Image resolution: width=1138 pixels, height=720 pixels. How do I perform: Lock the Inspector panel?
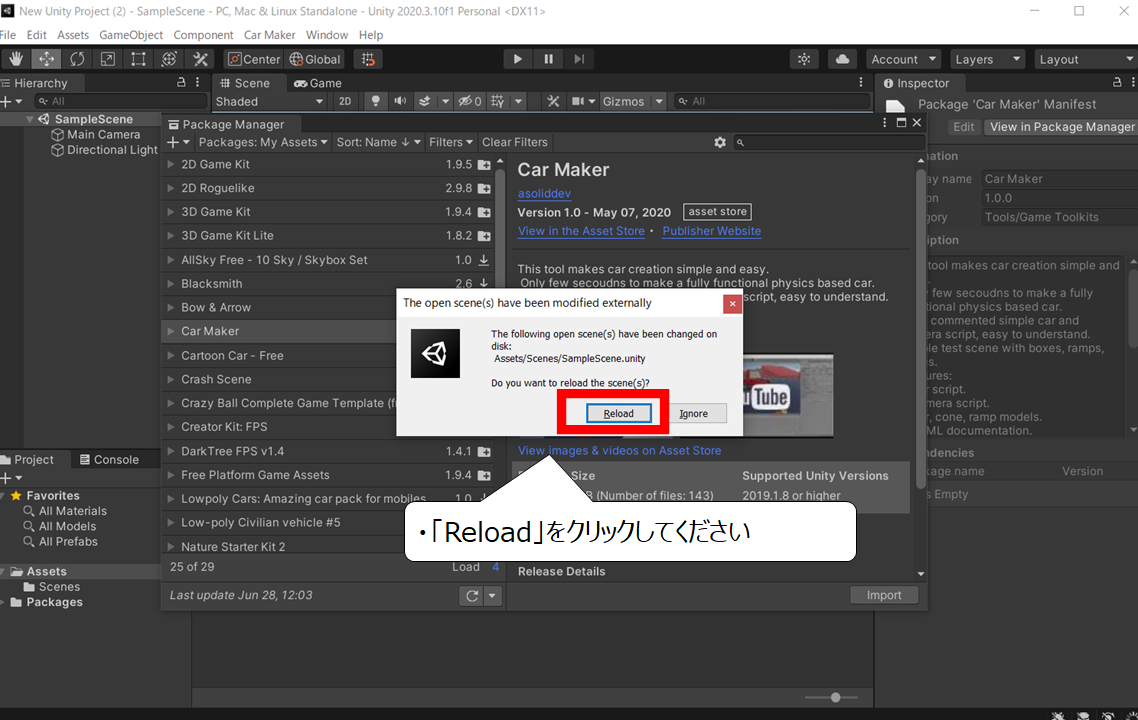(x=1118, y=83)
